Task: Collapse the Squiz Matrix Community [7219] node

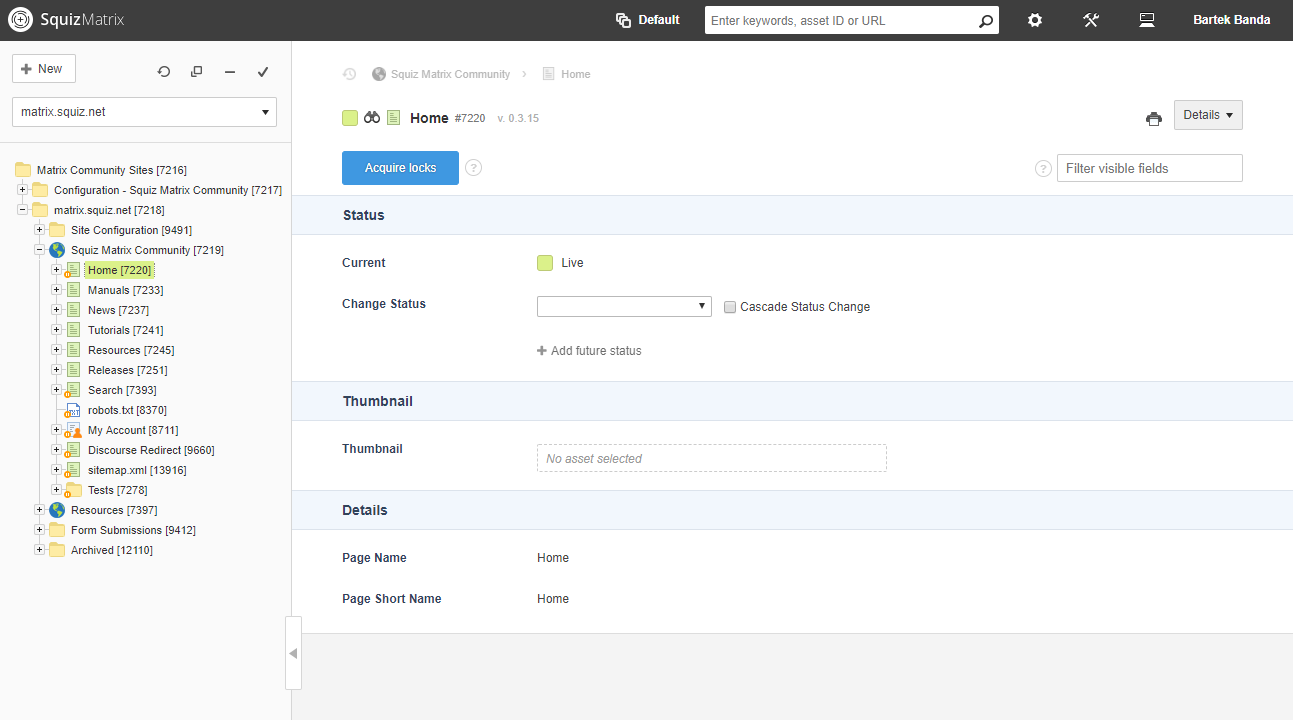Action: (40, 250)
